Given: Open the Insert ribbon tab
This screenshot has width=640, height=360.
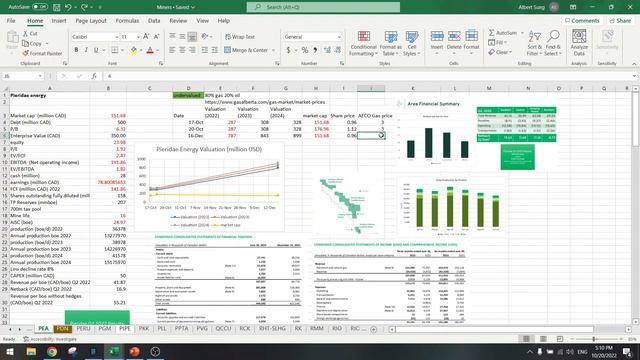Looking at the screenshot, I should tap(59, 20).
